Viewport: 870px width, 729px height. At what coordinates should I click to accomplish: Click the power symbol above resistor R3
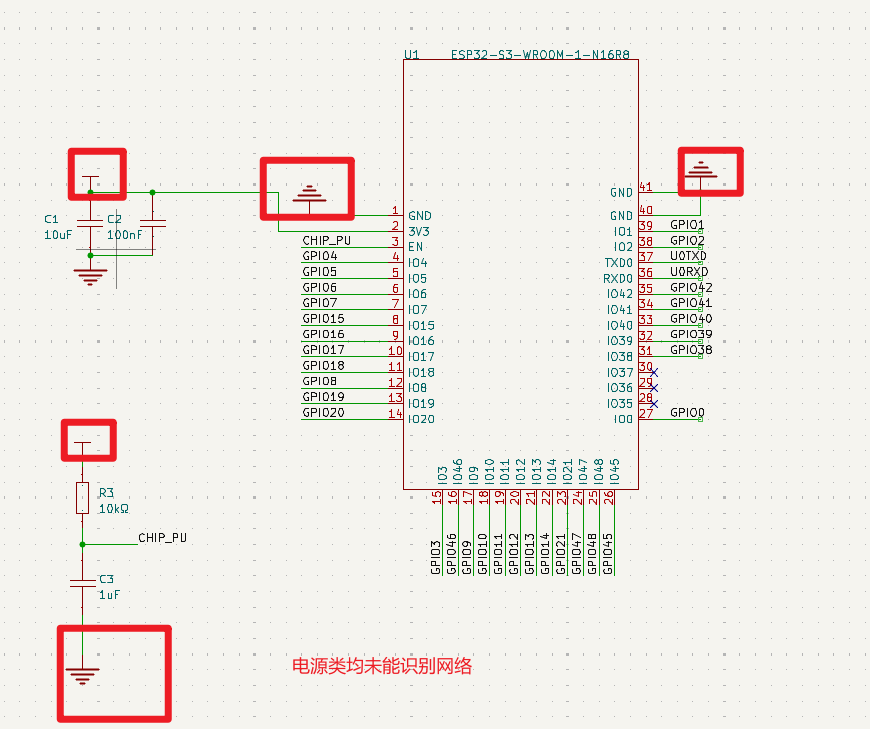pos(82,443)
